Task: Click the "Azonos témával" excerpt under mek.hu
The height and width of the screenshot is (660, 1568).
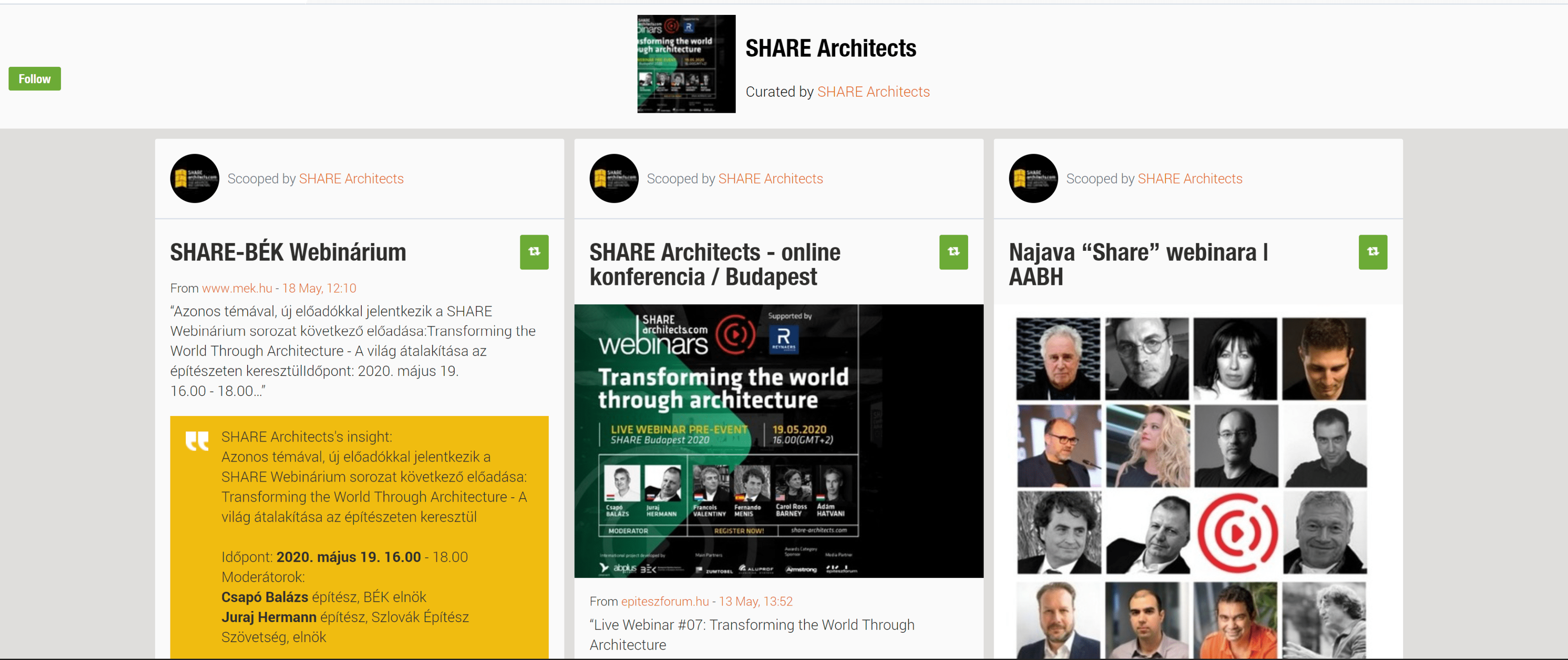Action: (353, 351)
